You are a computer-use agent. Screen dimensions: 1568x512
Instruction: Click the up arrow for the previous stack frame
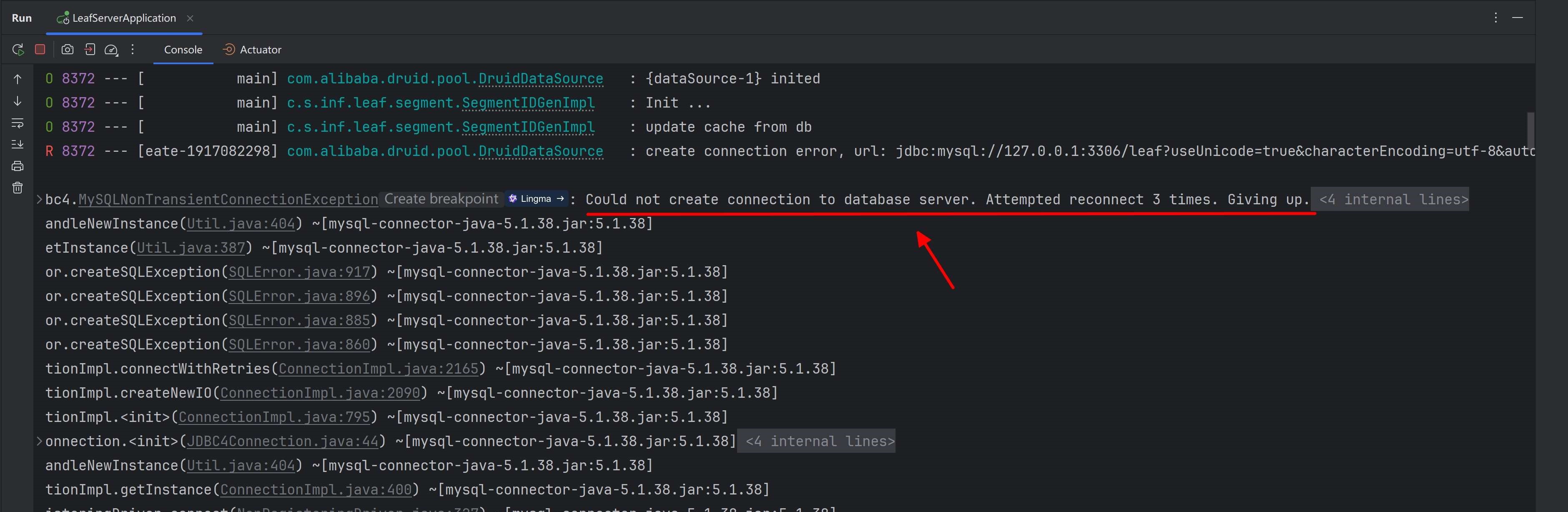click(x=18, y=79)
